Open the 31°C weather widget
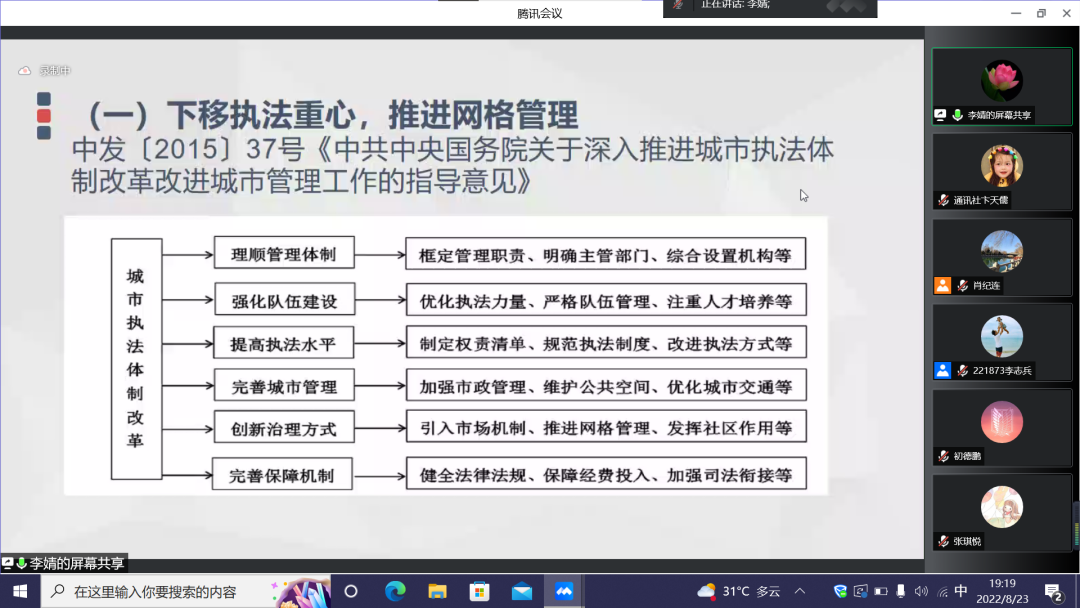Image resolution: width=1080 pixels, height=608 pixels. point(738,591)
